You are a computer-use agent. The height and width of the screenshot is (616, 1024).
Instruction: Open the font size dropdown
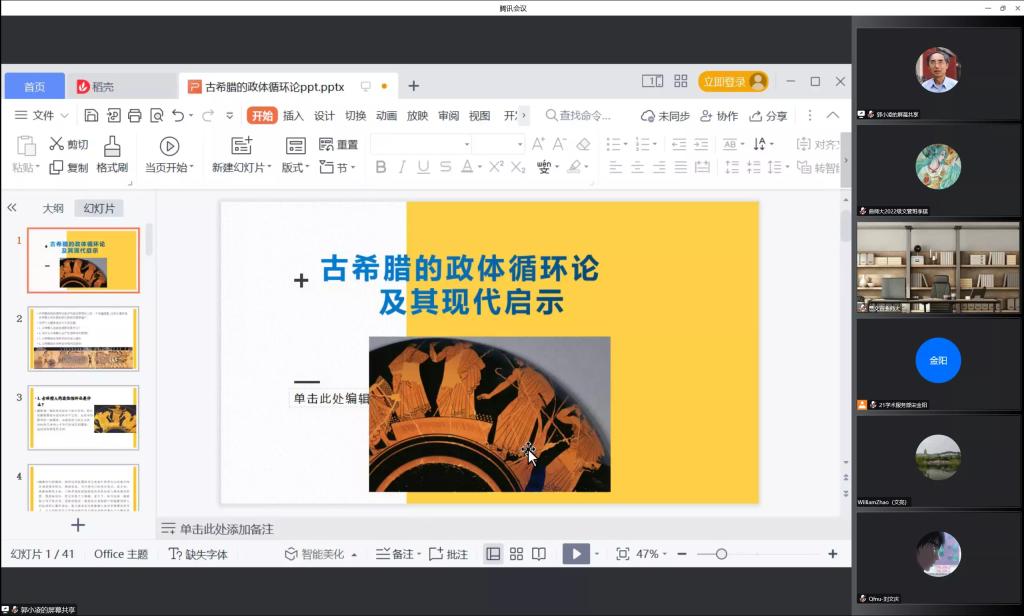[x=518, y=143]
